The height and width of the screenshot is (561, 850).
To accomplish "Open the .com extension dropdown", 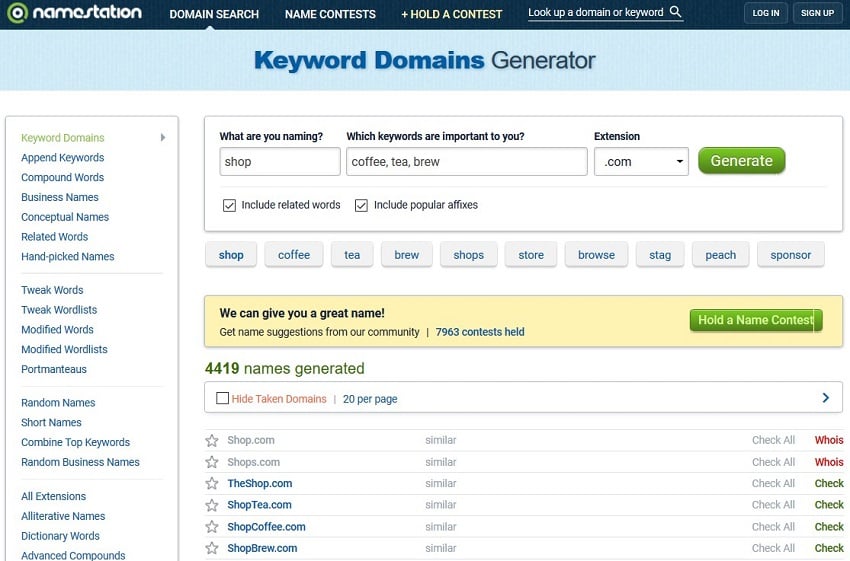I will (x=641, y=162).
